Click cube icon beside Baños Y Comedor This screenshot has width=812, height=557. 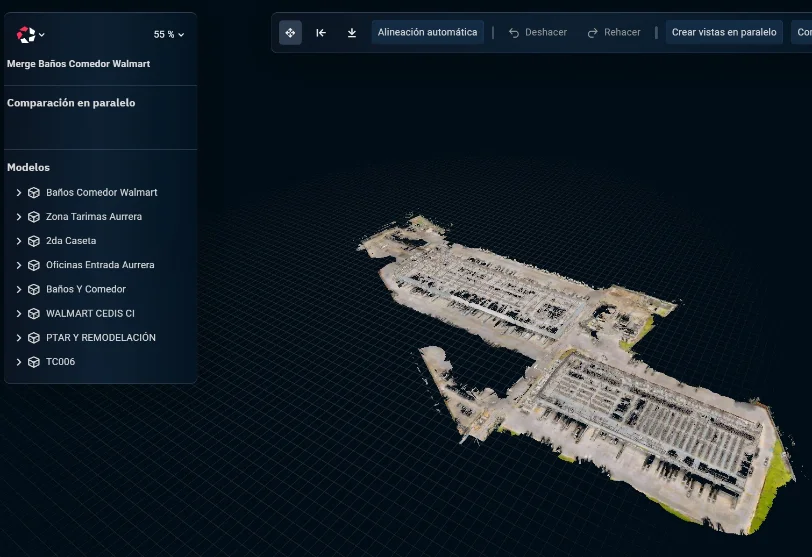click(34, 289)
